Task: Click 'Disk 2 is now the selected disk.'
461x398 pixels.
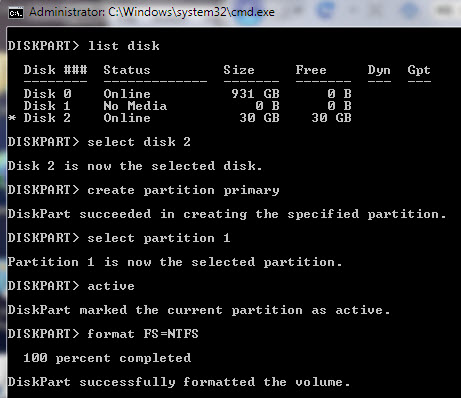Action: 135,166
